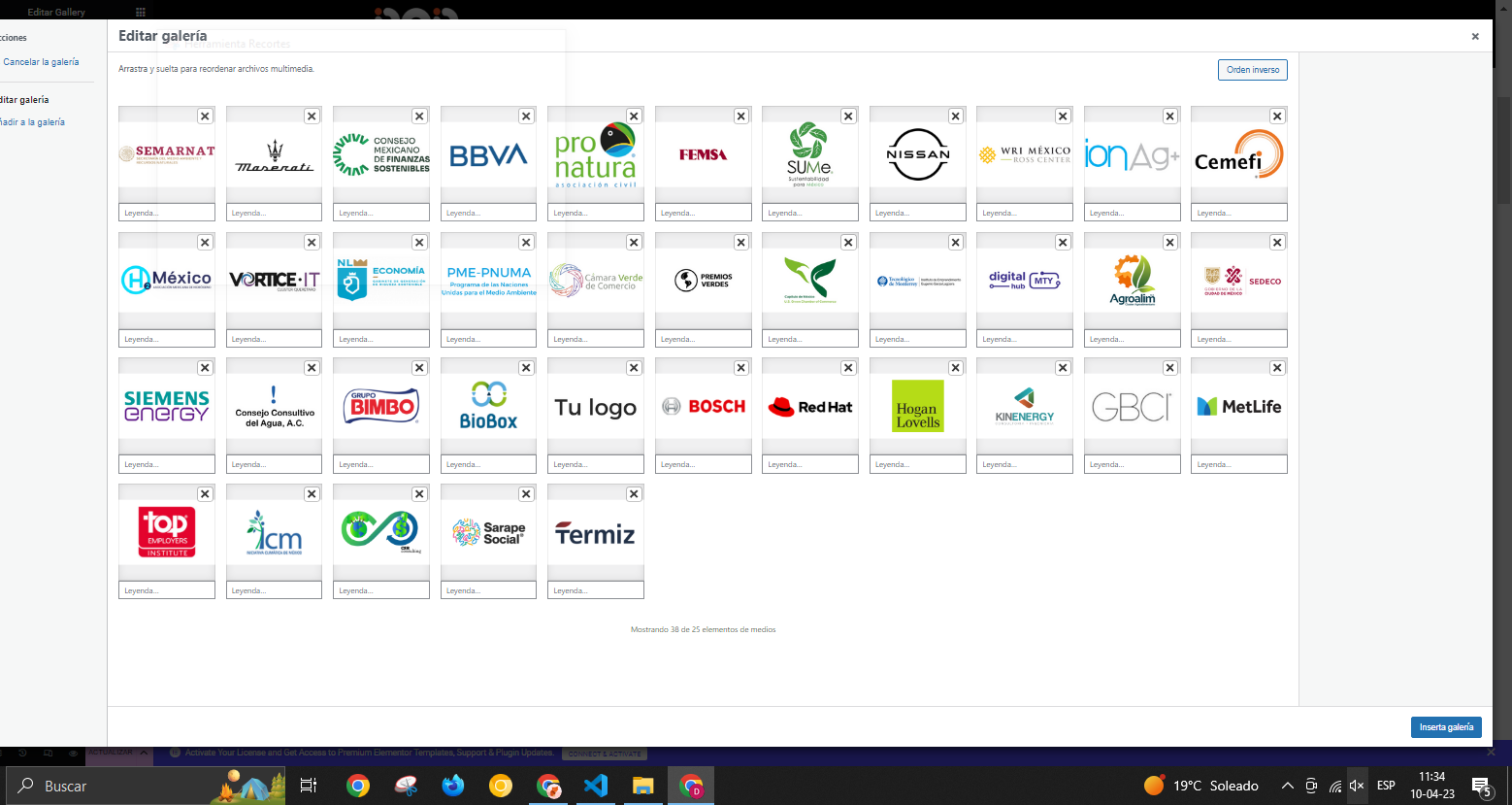Show hidden system tray icons
Image resolution: width=1512 pixels, height=805 pixels.
1288,786
